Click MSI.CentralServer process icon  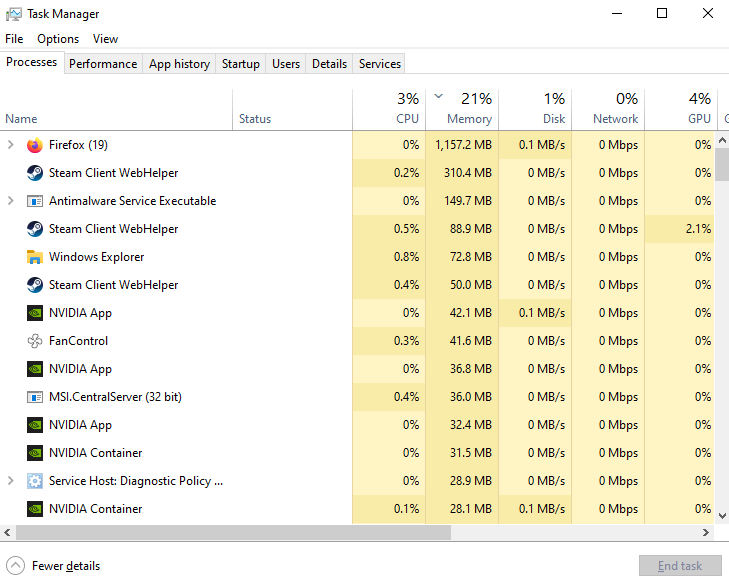click(x=35, y=396)
